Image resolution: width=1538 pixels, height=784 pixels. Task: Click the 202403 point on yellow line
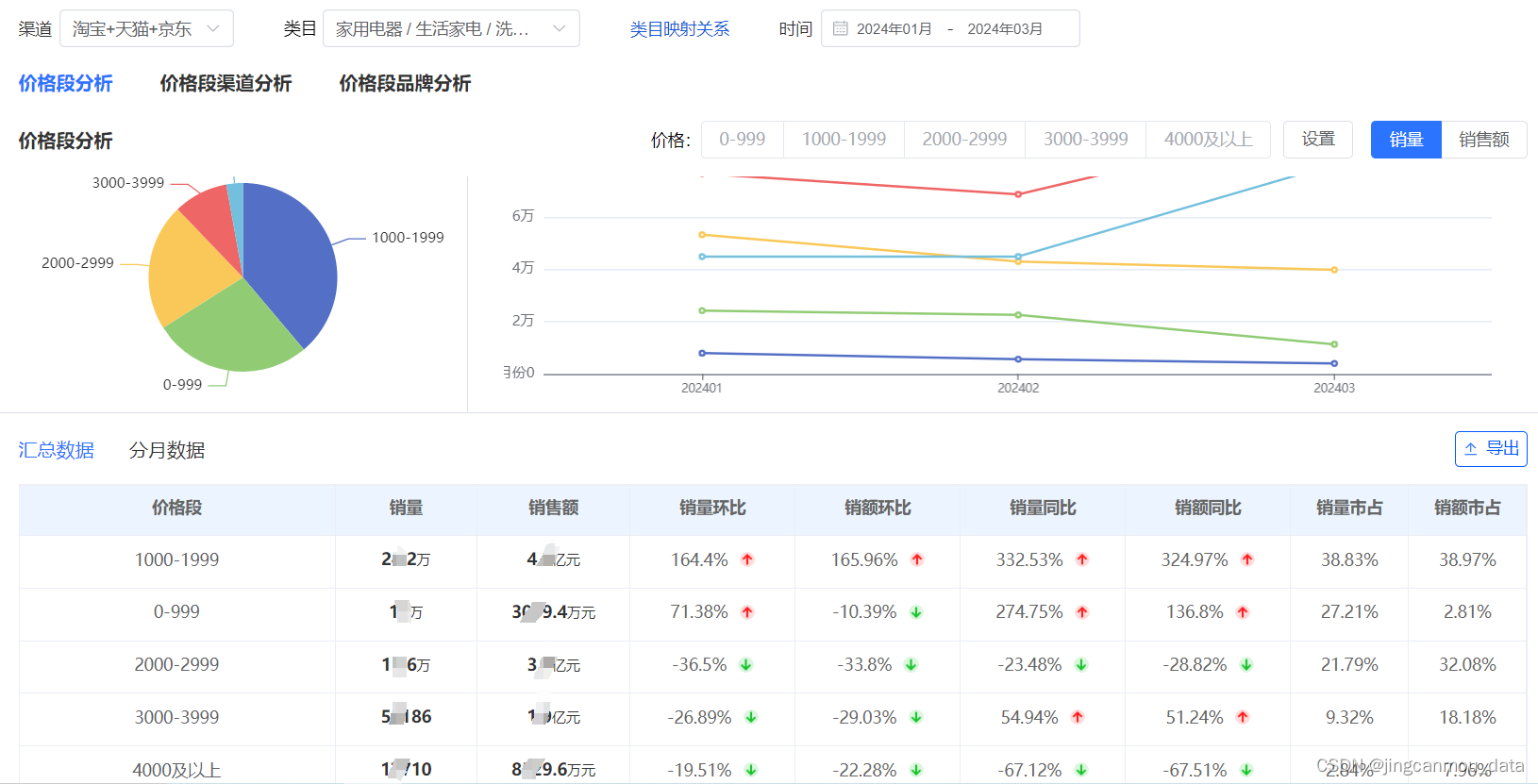click(x=1334, y=270)
